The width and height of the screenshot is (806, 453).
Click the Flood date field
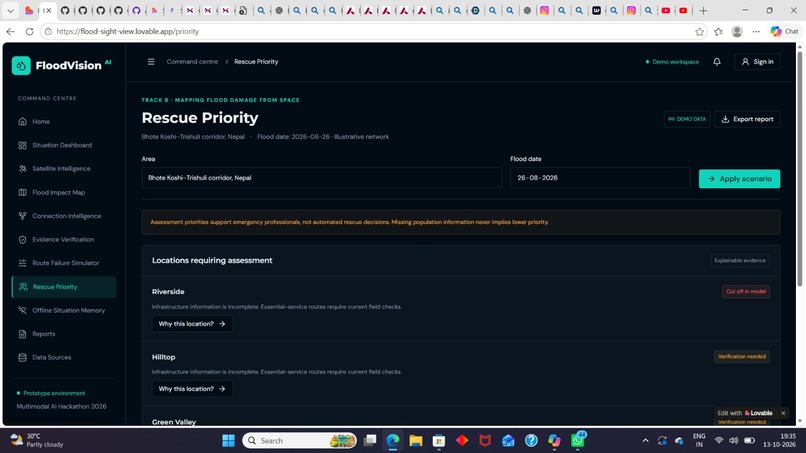coord(600,178)
